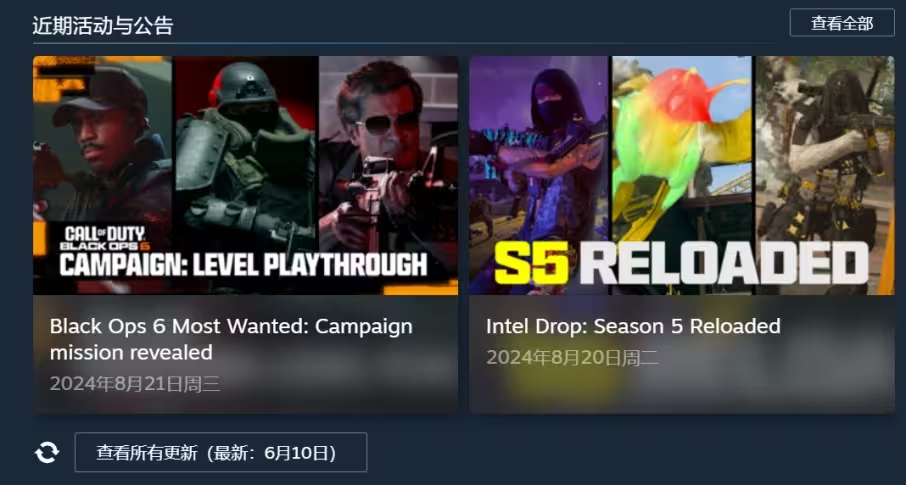Screen dimensions: 906x485
Task: Click the yellow S5 logo text
Action: 531,263
